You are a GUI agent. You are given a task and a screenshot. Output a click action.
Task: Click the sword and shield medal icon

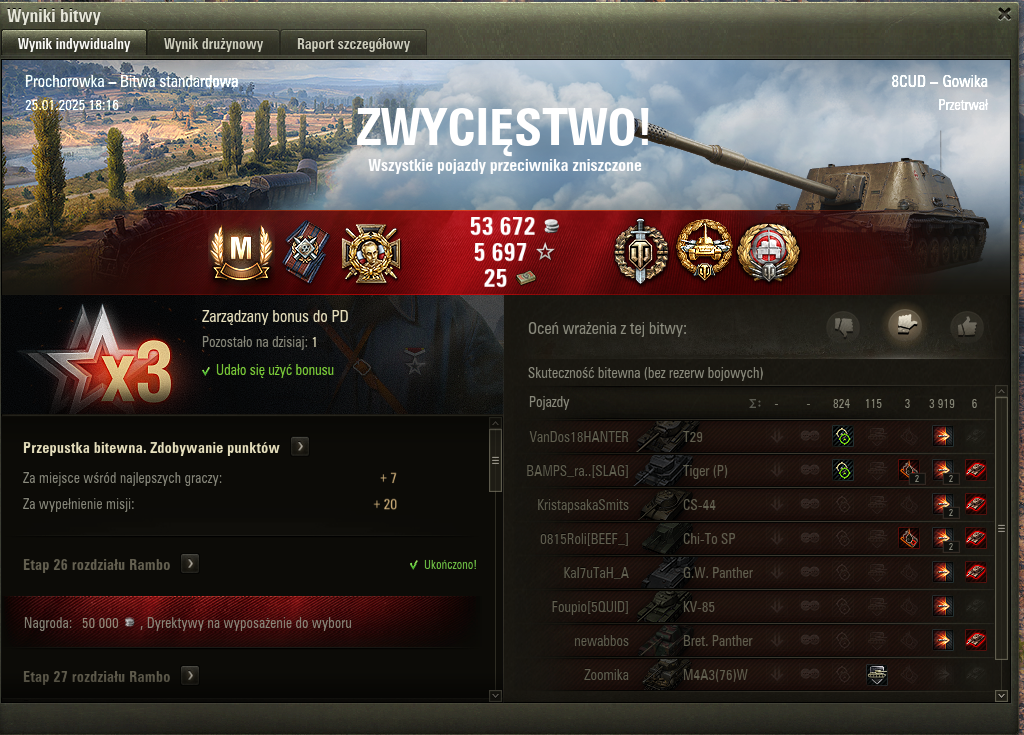[641, 251]
